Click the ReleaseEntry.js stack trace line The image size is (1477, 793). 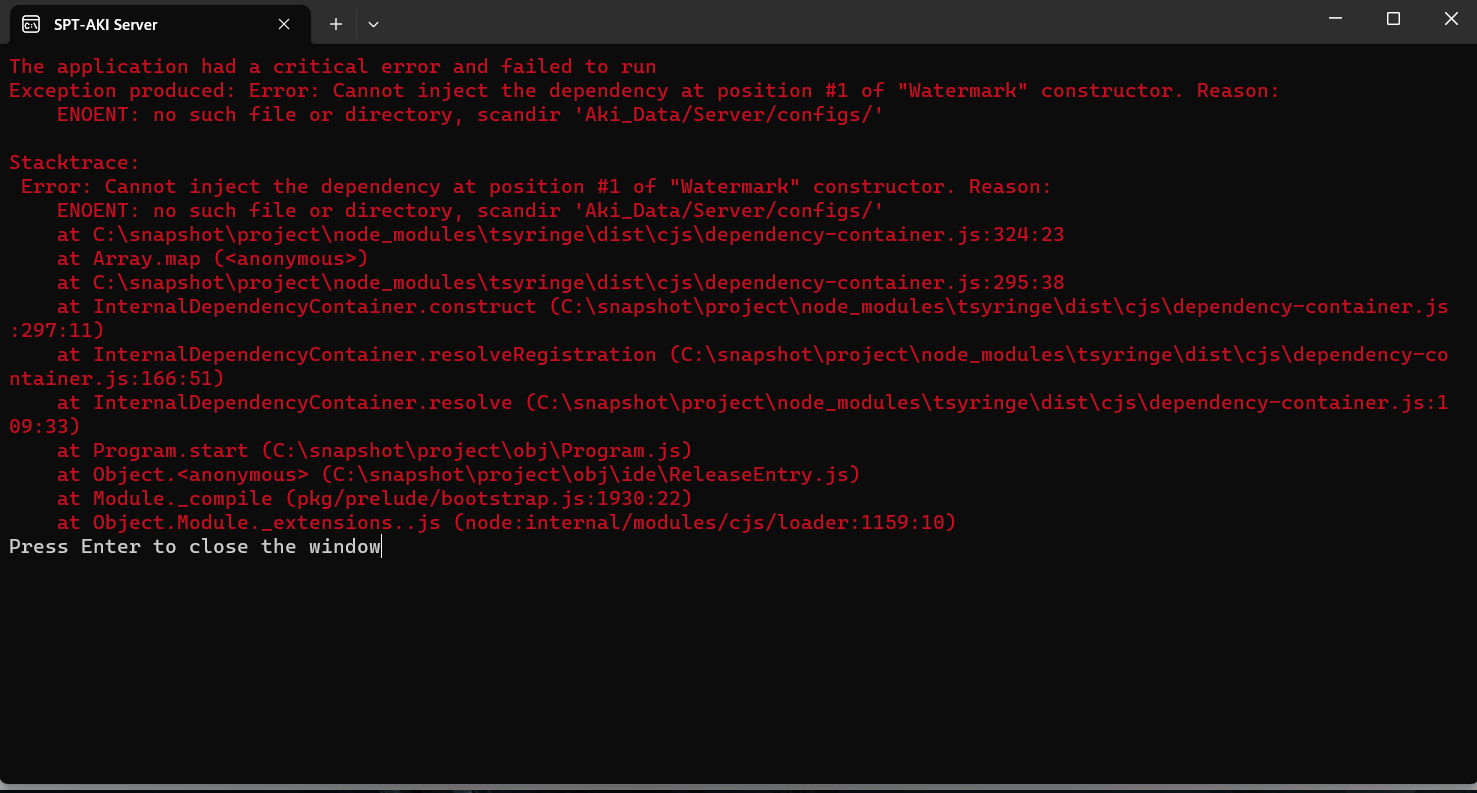tap(458, 474)
